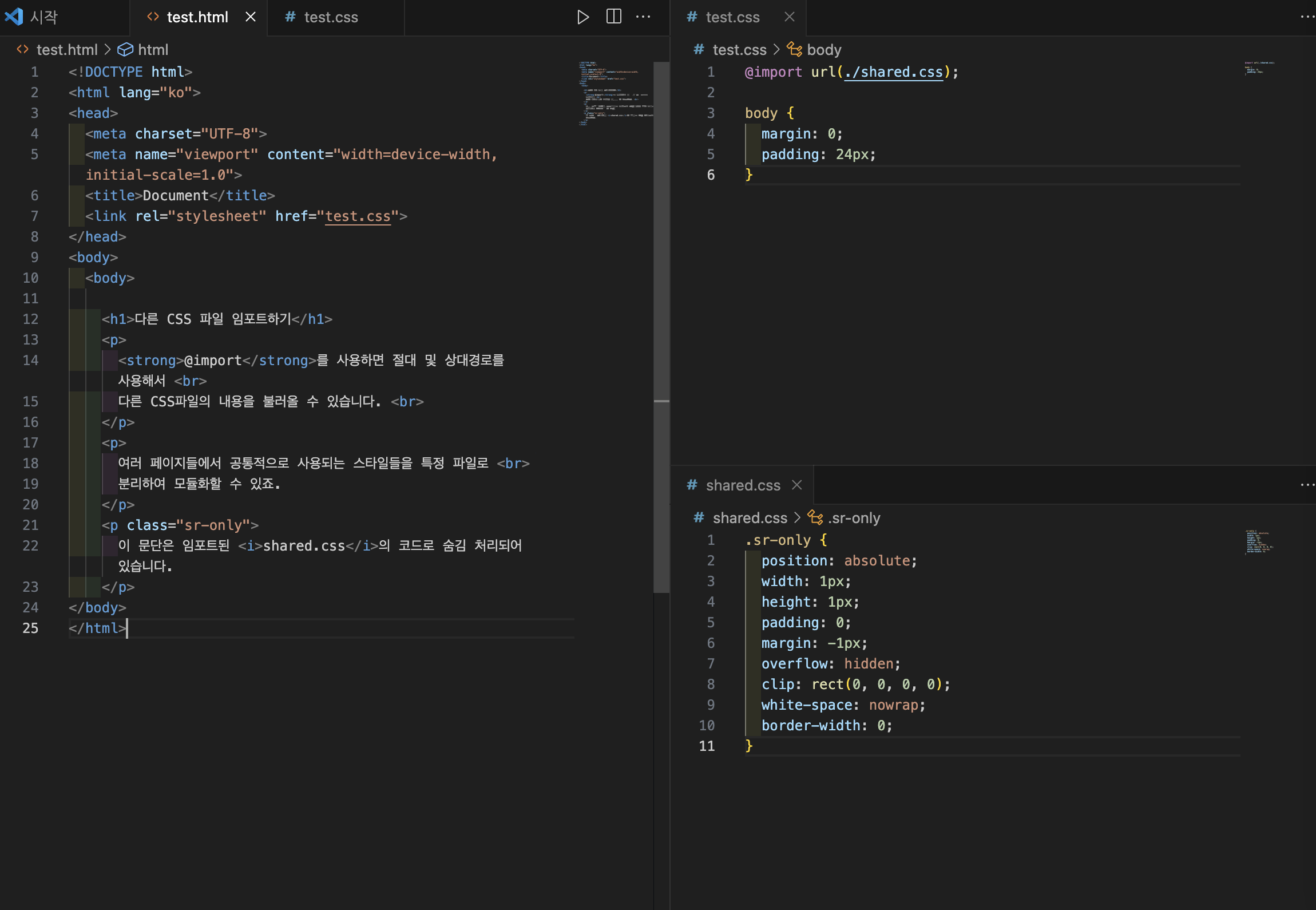Select the 시작 welcome tab

point(43,17)
